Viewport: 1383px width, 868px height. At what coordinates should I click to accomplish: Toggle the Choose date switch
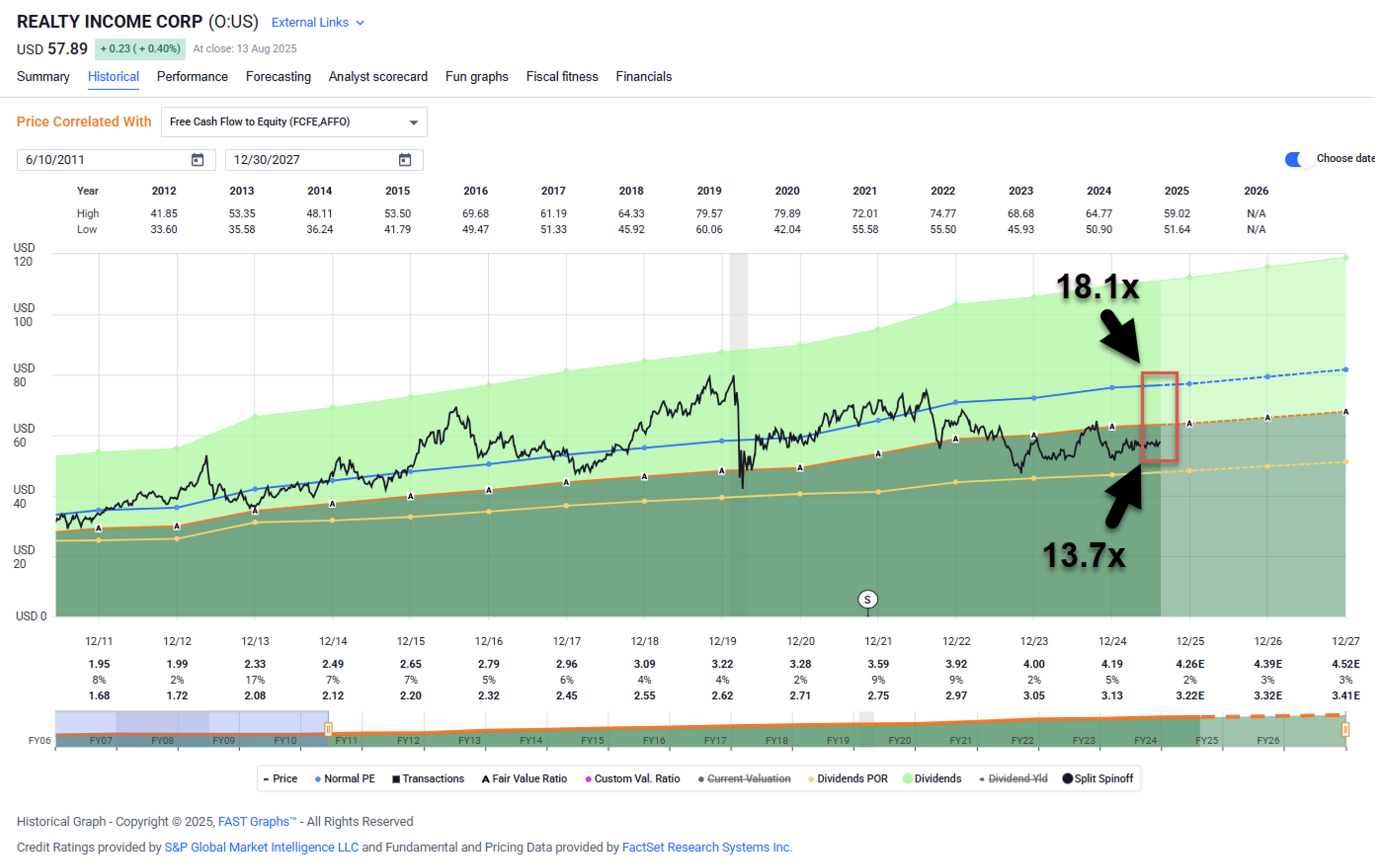coord(1299,159)
